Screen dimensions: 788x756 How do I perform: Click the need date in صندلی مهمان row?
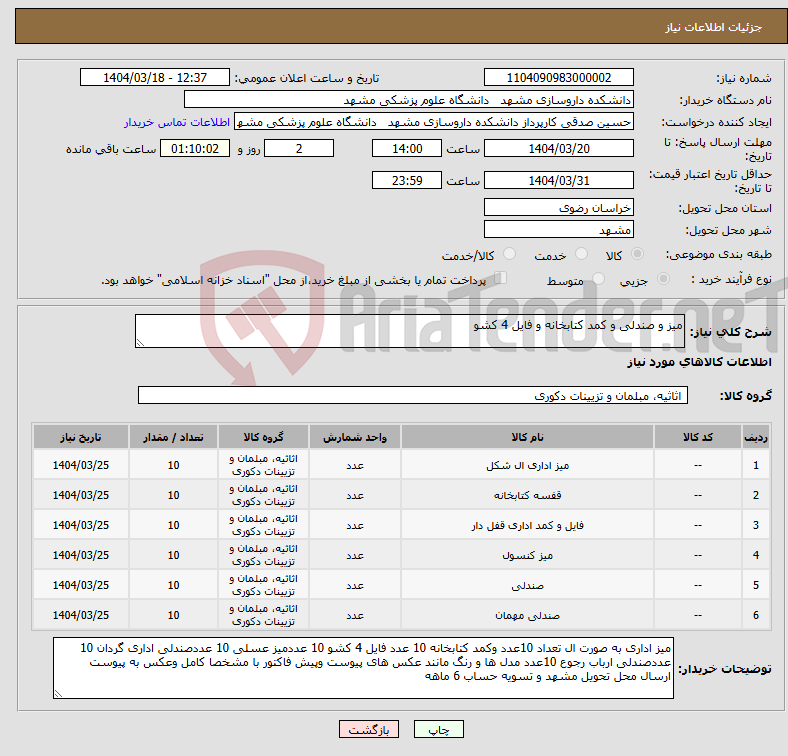(x=81, y=615)
